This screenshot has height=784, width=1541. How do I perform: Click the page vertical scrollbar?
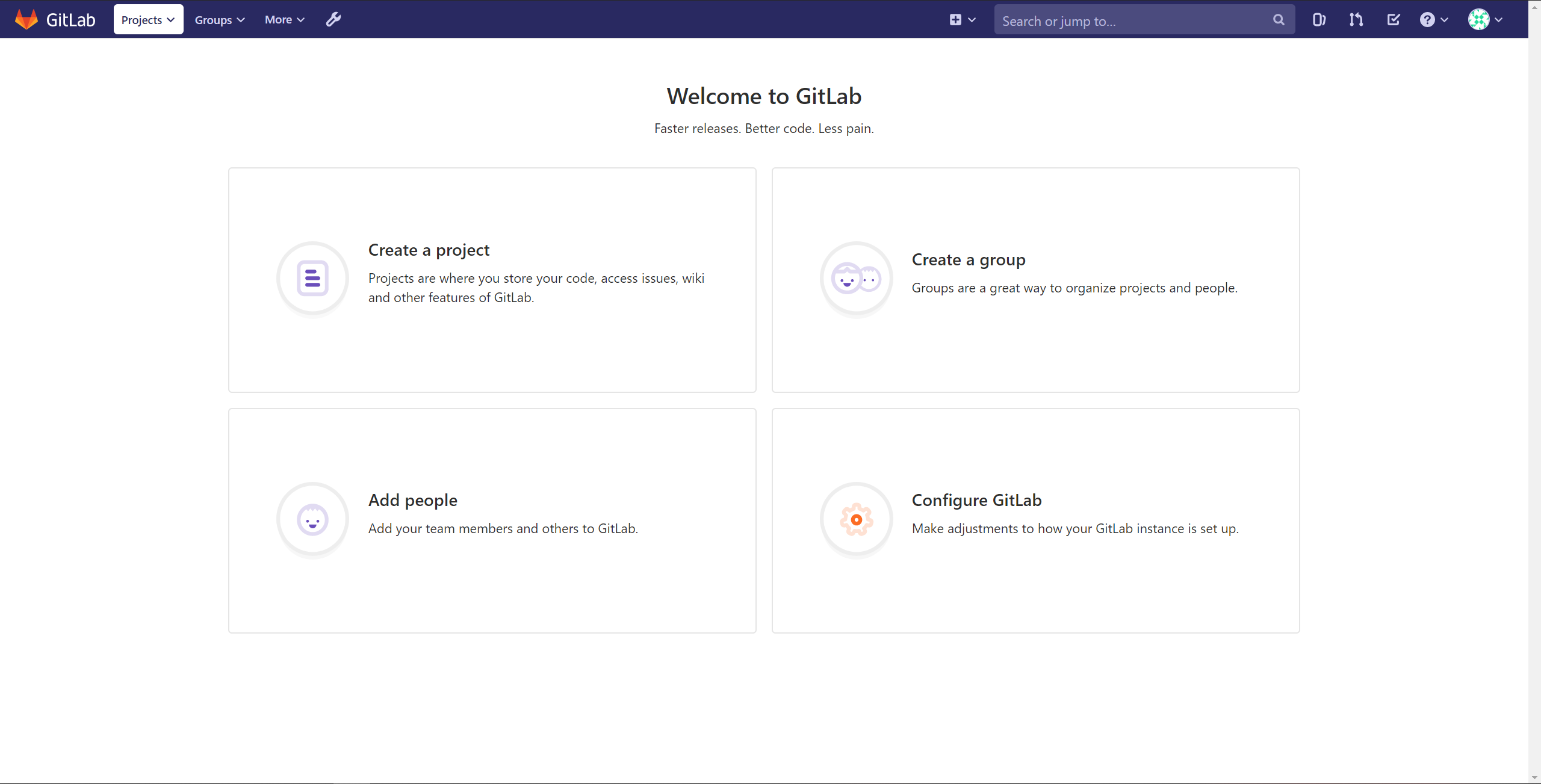pyautogui.click(x=1534, y=391)
